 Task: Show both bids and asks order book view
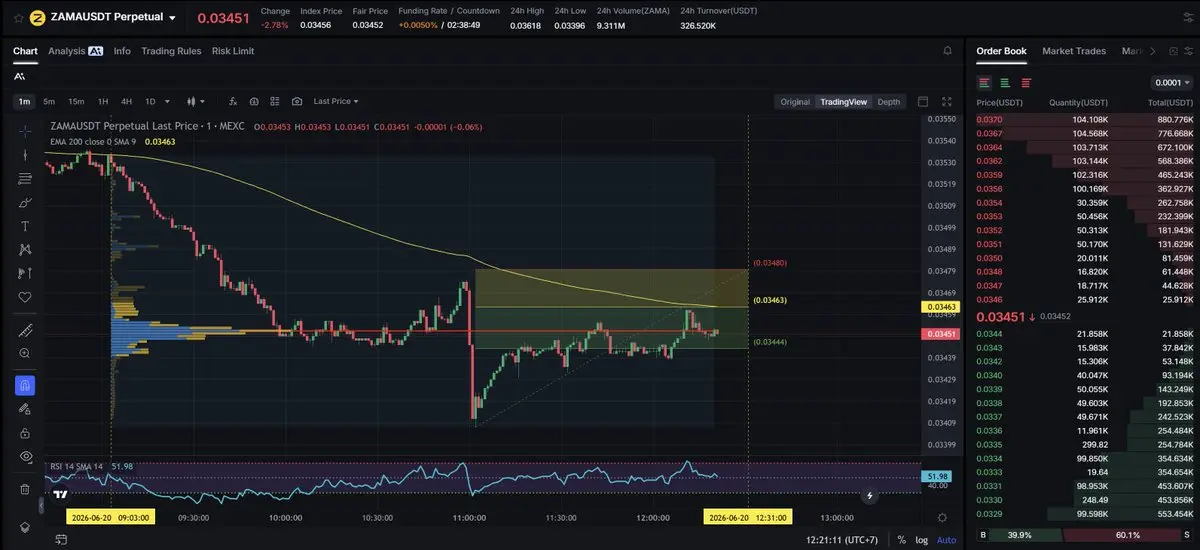click(985, 82)
